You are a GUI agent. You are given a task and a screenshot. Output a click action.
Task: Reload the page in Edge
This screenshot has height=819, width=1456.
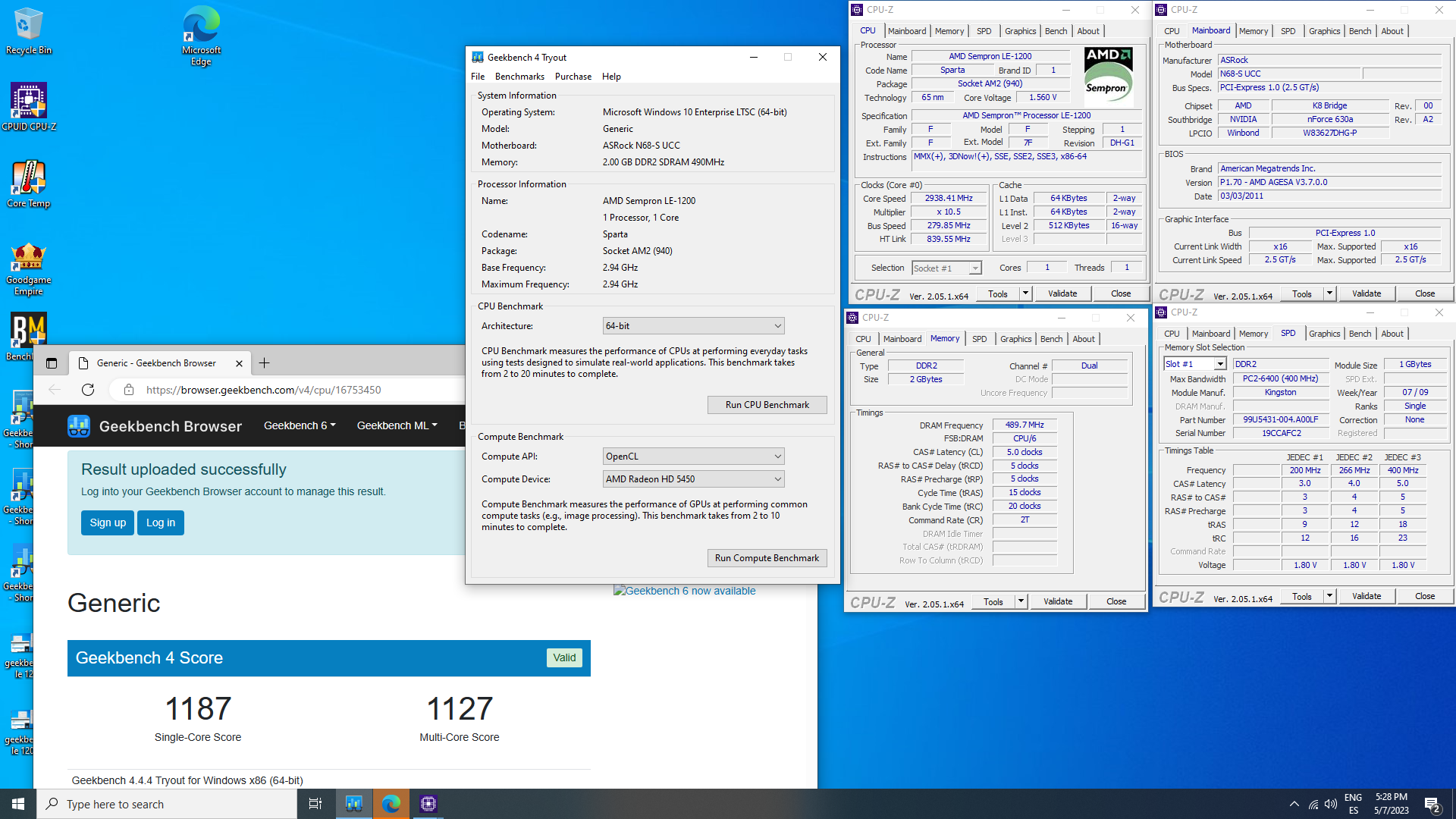click(x=88, y=390)
